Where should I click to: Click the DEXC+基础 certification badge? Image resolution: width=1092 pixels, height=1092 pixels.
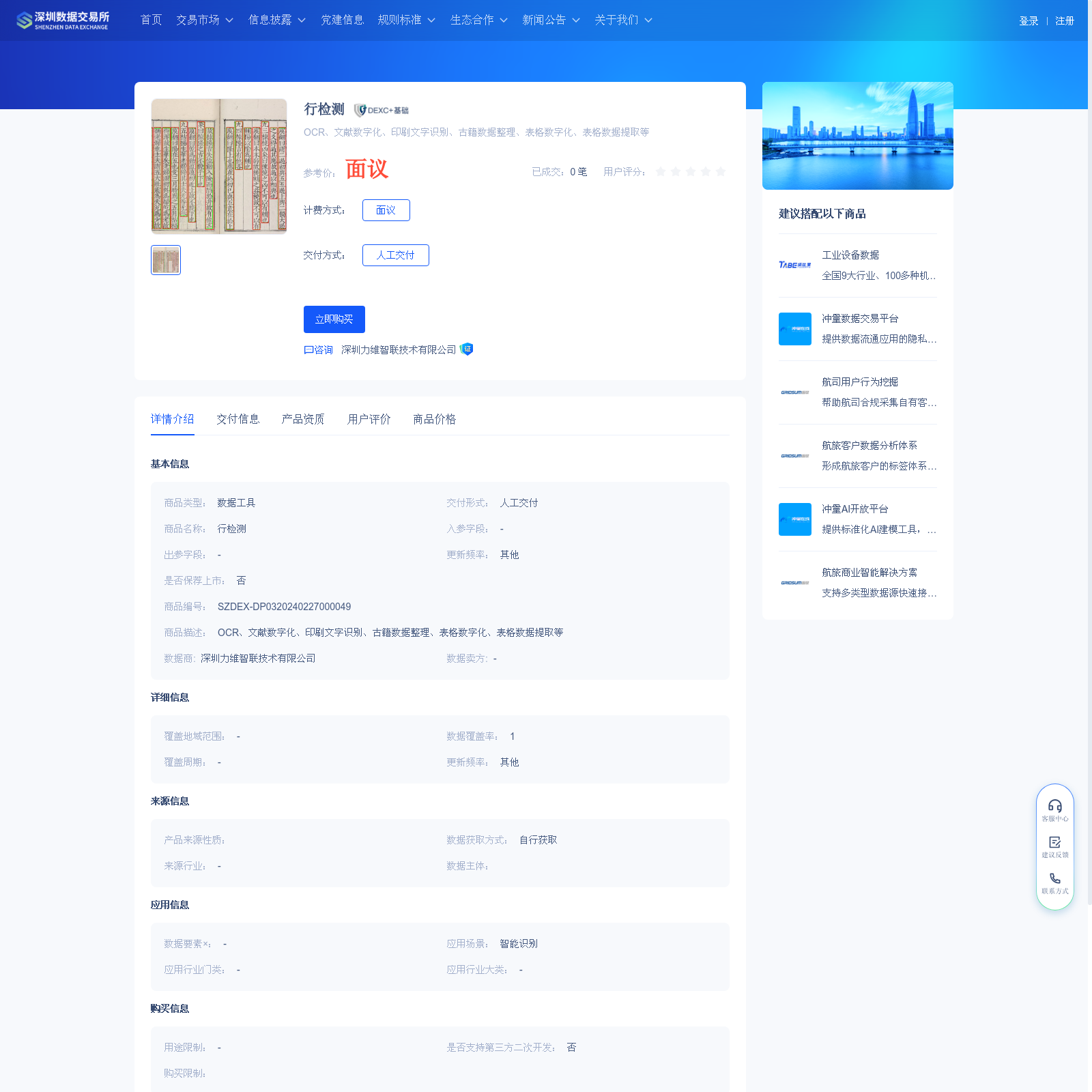[x=382, y=110]
